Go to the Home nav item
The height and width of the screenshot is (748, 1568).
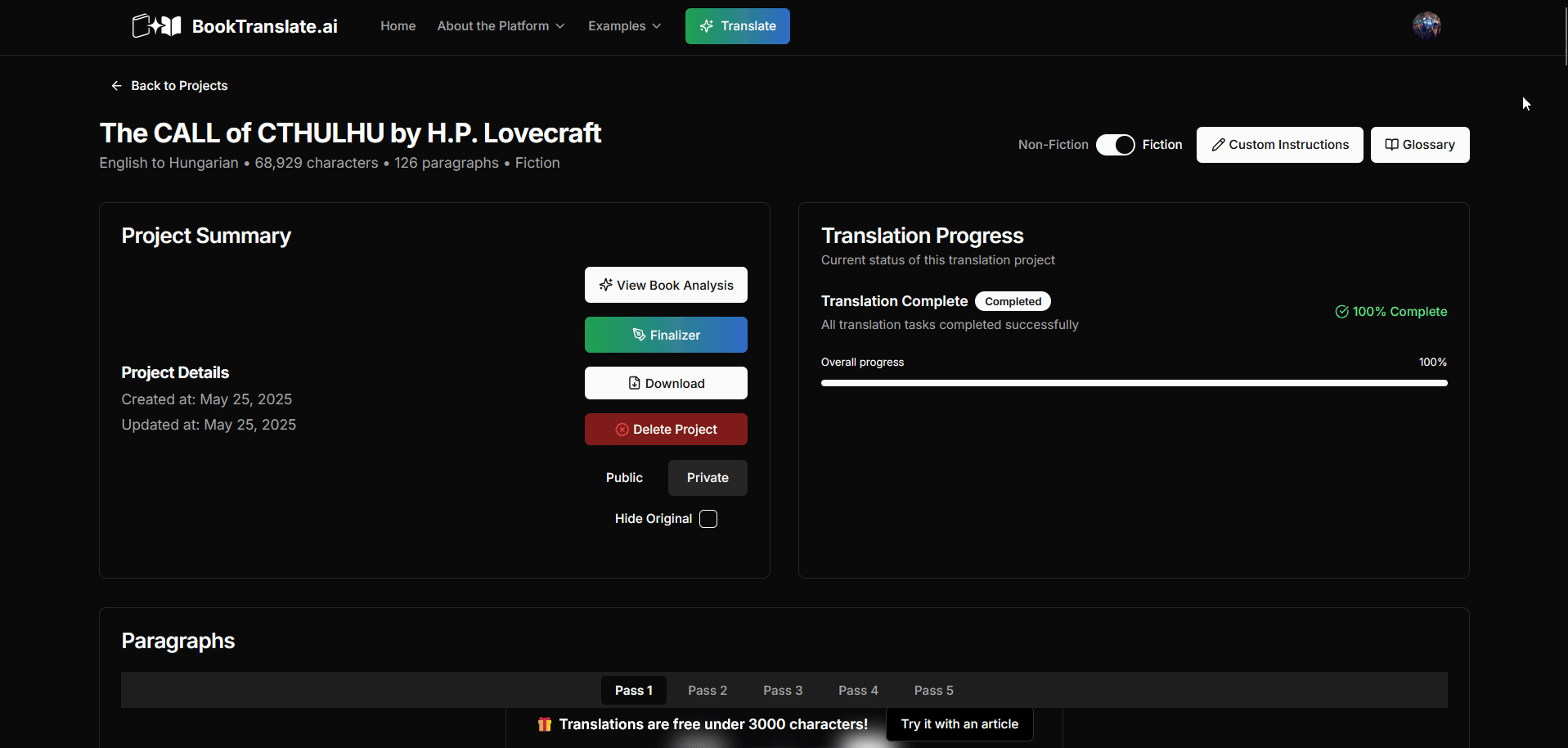coord(398,26)
